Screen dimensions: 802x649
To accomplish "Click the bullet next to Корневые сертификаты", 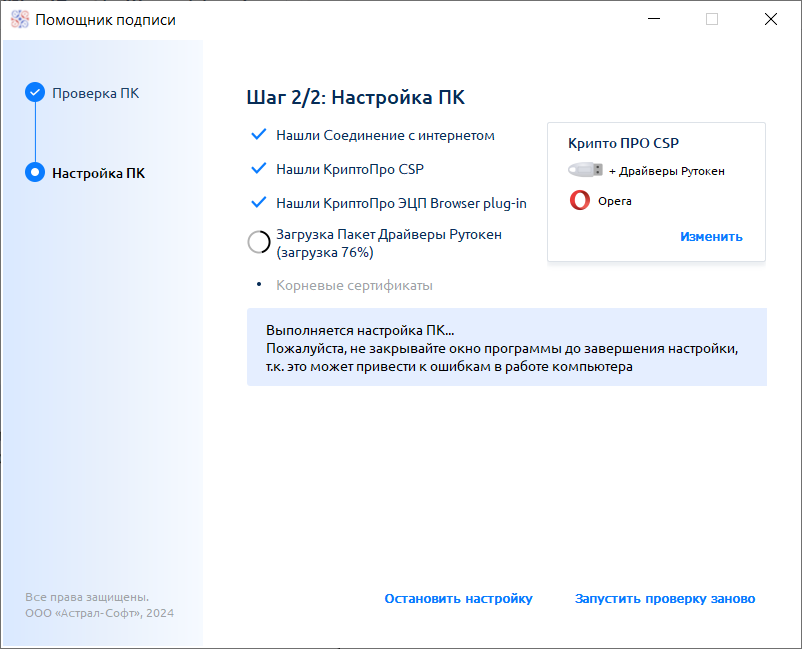I will (259, 284).
